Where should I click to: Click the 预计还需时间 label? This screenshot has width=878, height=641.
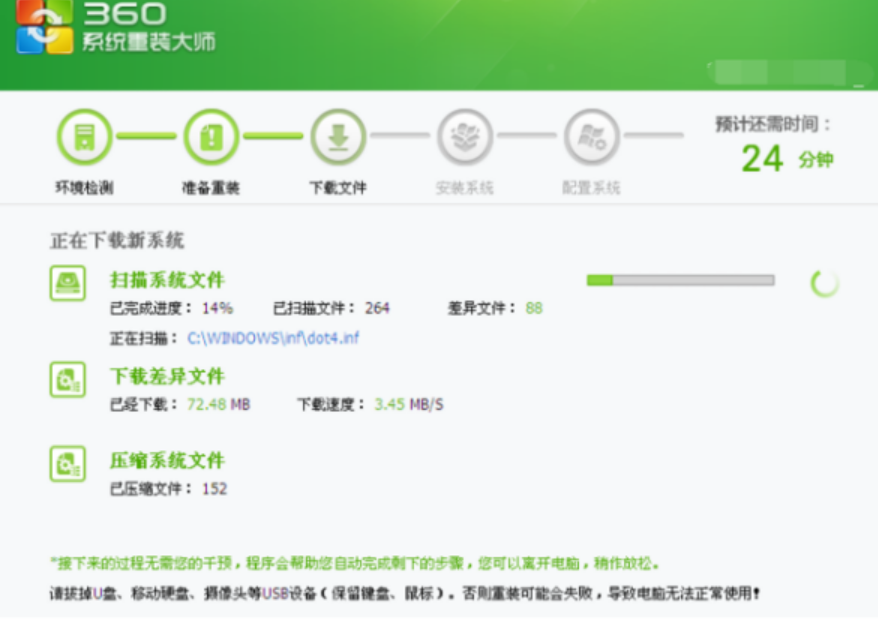point(773,124)
